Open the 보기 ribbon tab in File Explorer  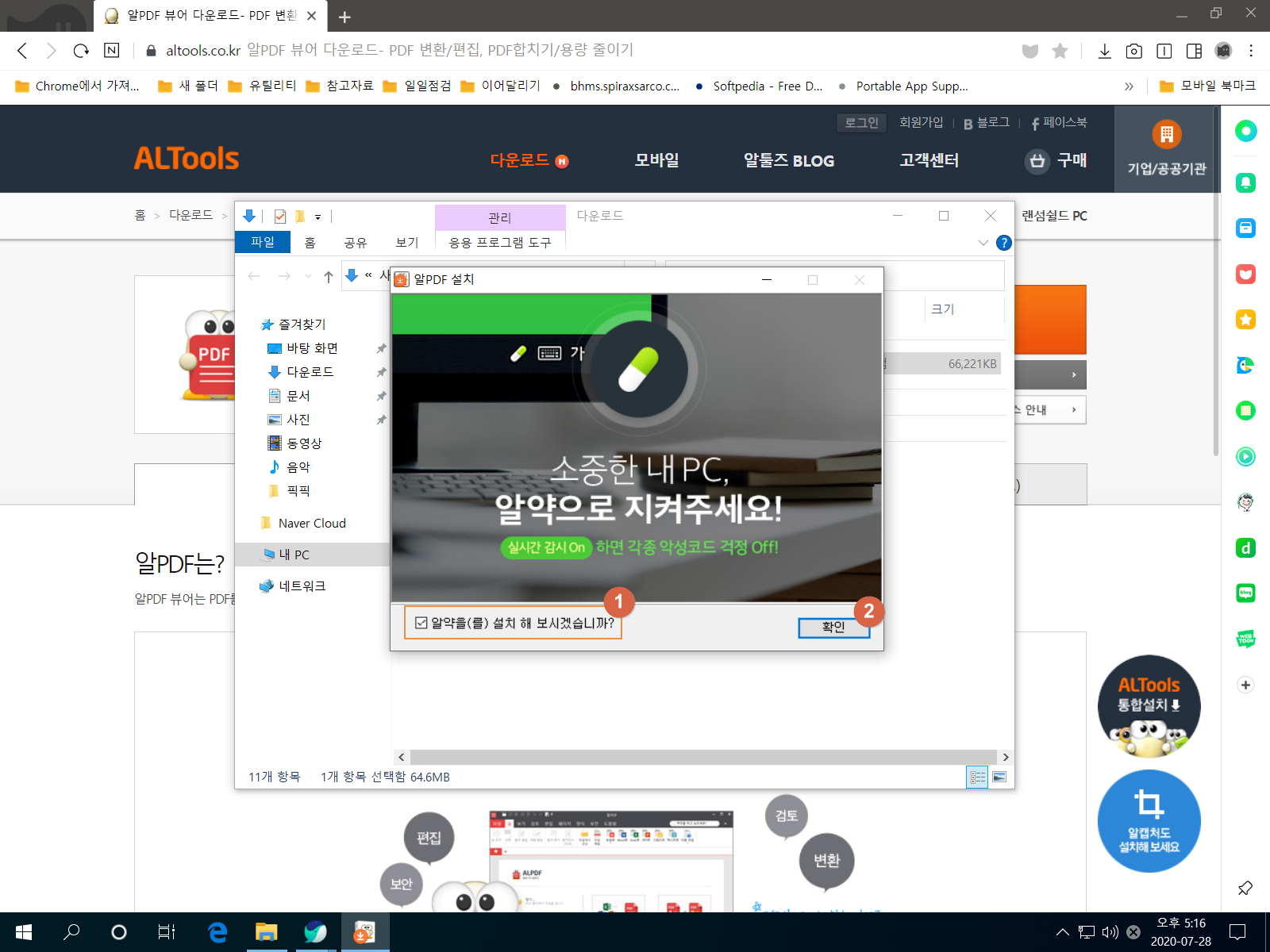[407, 243]
